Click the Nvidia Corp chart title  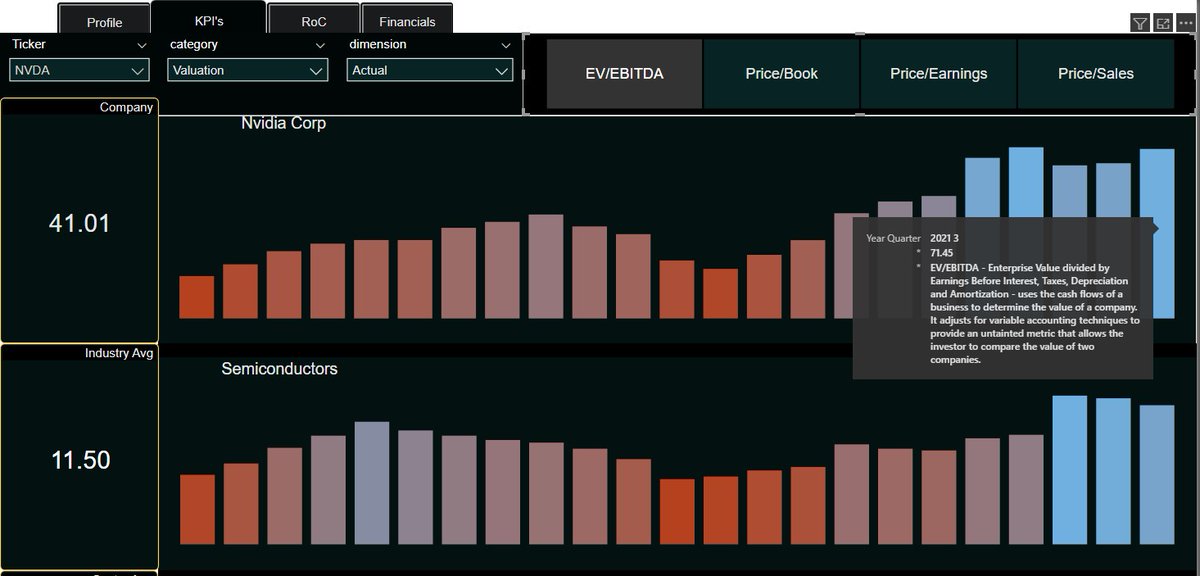click(x=283, y=124)
